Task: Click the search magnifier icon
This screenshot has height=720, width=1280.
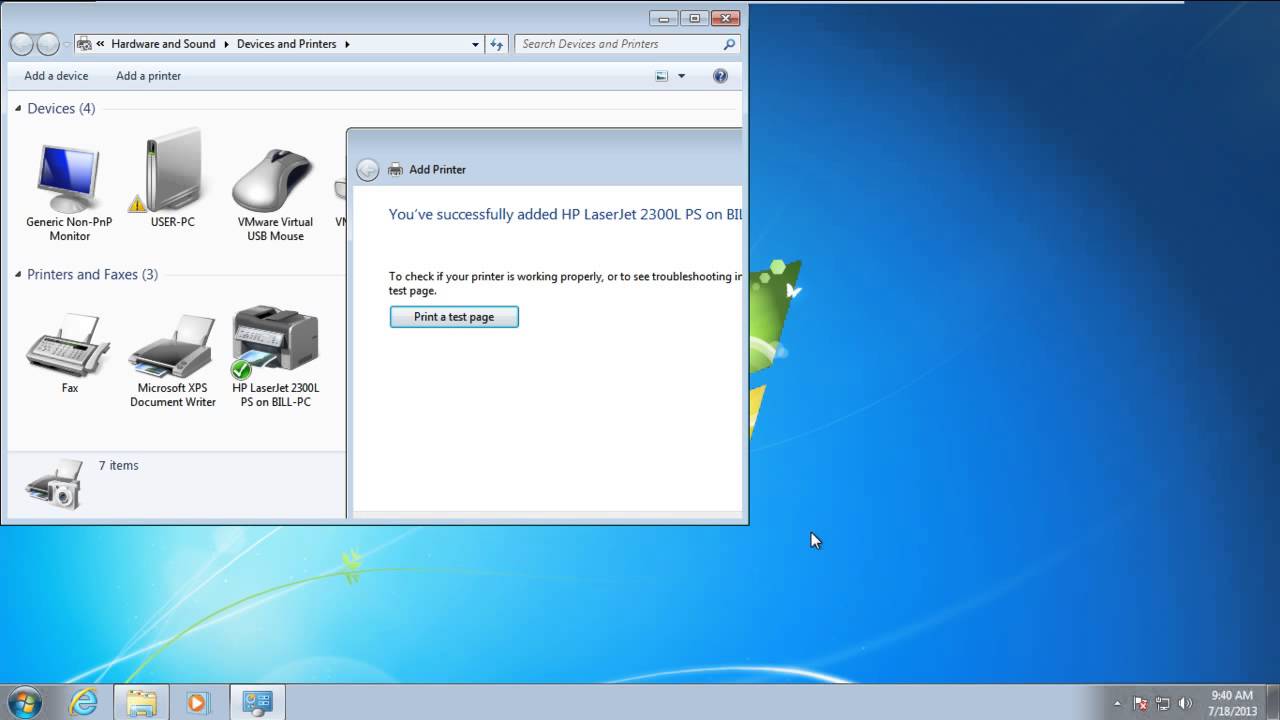Action: [729, 44]
